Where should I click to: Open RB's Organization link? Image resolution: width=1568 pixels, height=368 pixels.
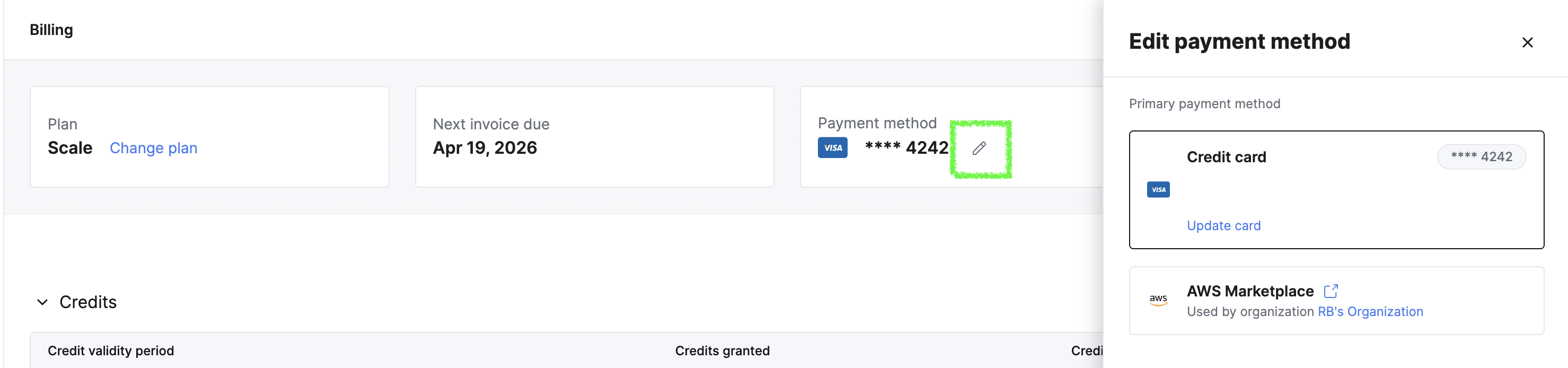tap(1370, 311)
